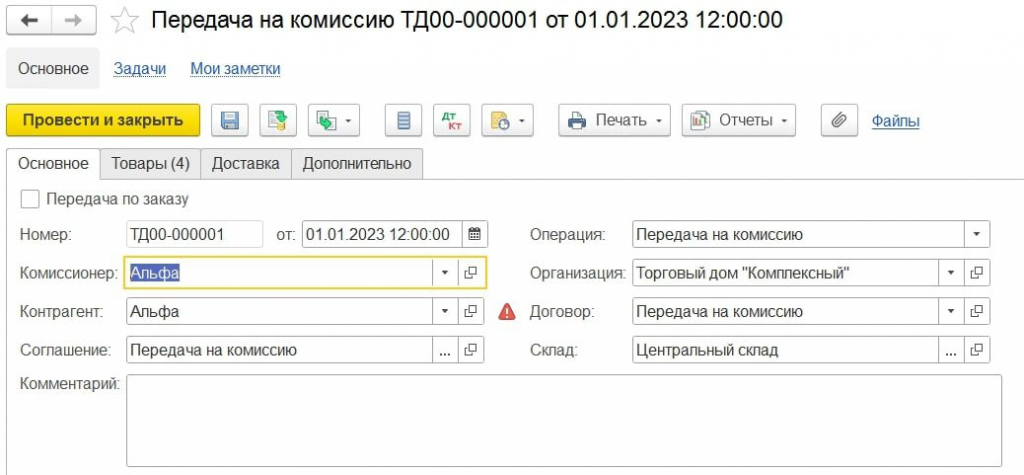
Task: Open the calendar picker for the date field
Action: click(x=475, y=234)
